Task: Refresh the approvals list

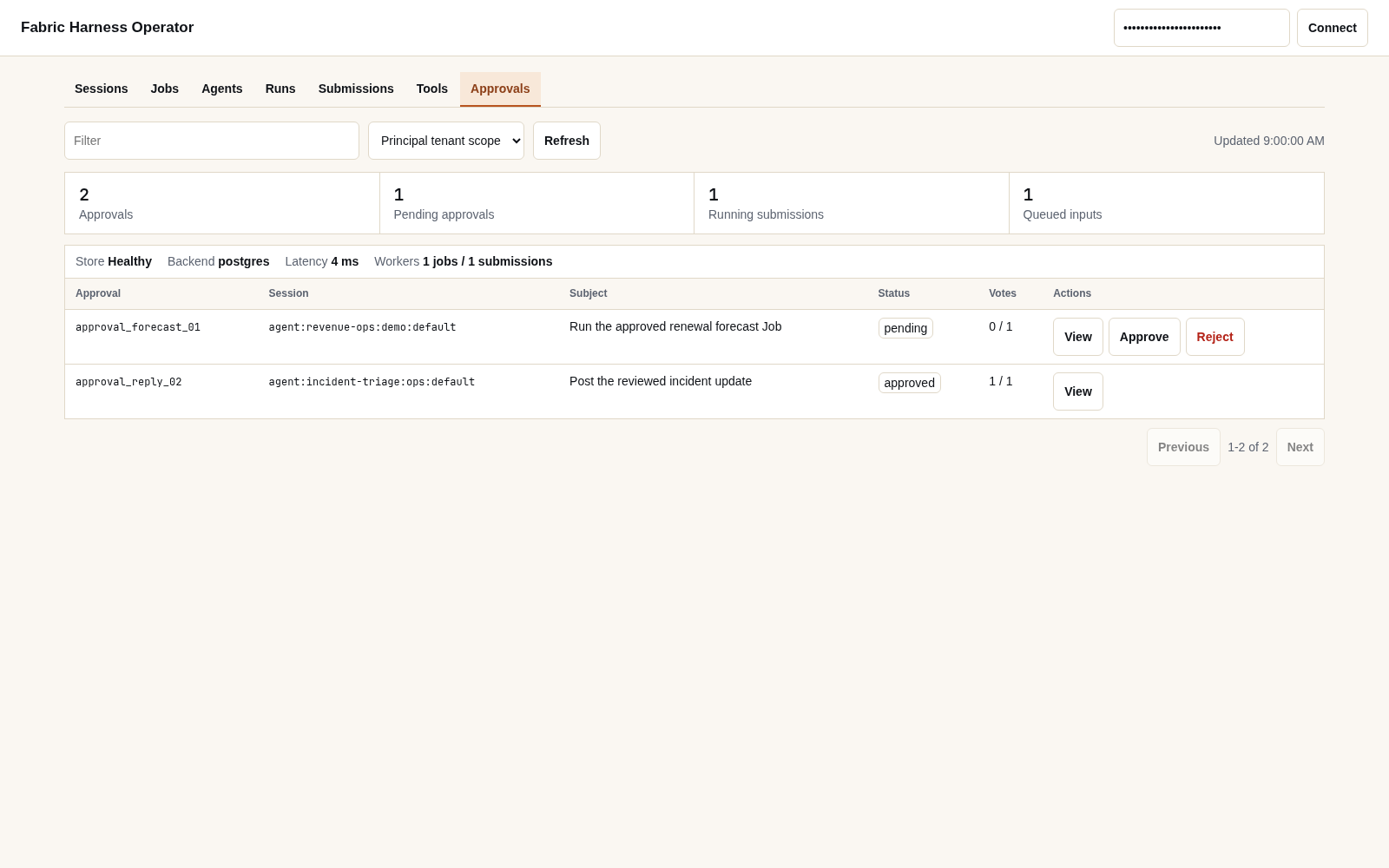Action: click(567, 141)
